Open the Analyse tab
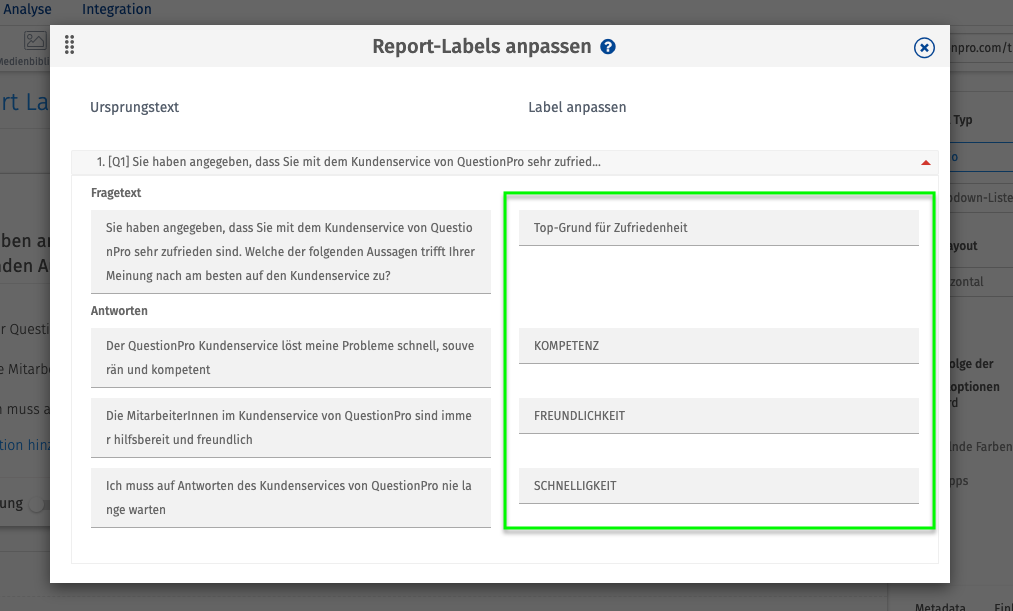Viewport: 1013px width, 611px height. [27, 10]
